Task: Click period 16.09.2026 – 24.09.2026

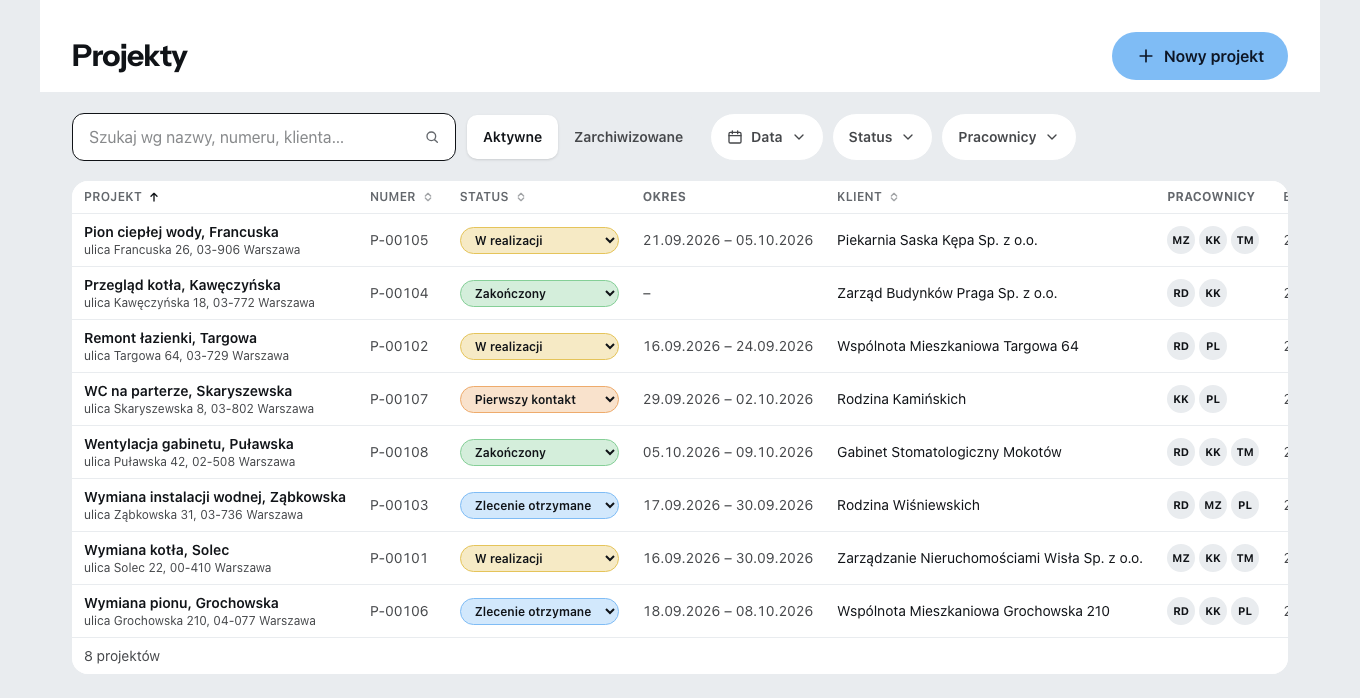Action: 728,346
